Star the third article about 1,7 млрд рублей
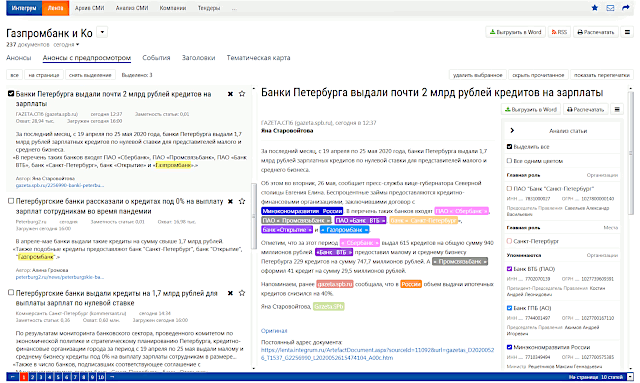The width and height of the screenshot is (640, 383). point(242,293)
